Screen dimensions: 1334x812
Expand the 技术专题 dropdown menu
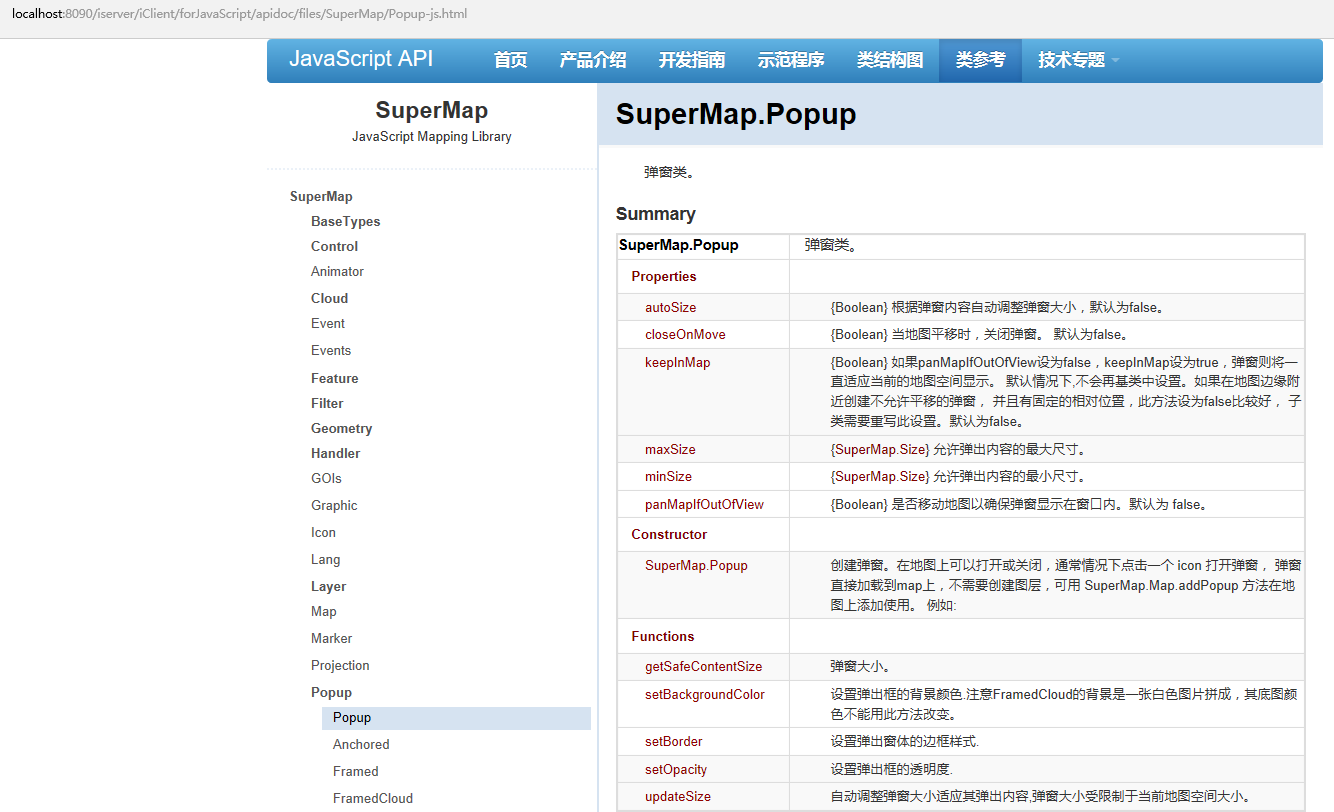(x=1078, y=60)
